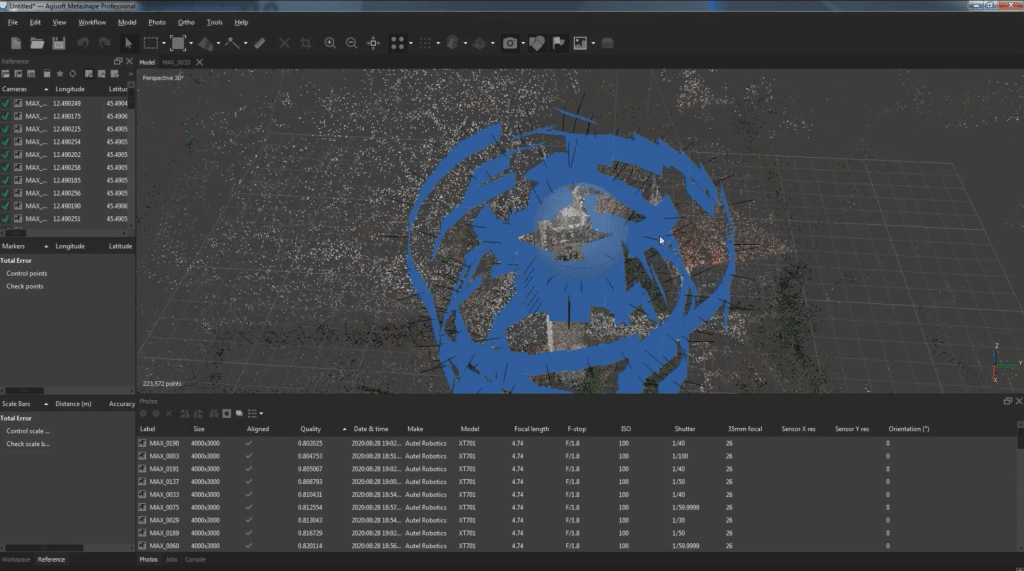The width and height of the screenshot is (1024, 571).
Task: Open the point cloud view dropdown arrow
Action: click(x=410, y=44)
